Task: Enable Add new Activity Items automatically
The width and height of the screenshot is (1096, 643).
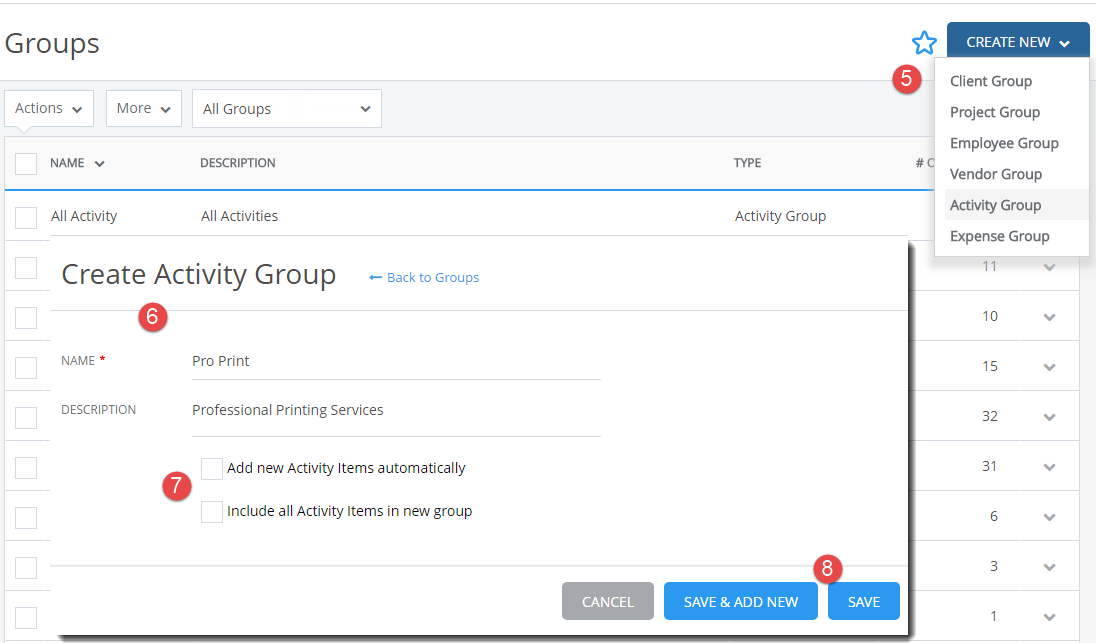Action: pyautogui.click(x=212, y=469)
